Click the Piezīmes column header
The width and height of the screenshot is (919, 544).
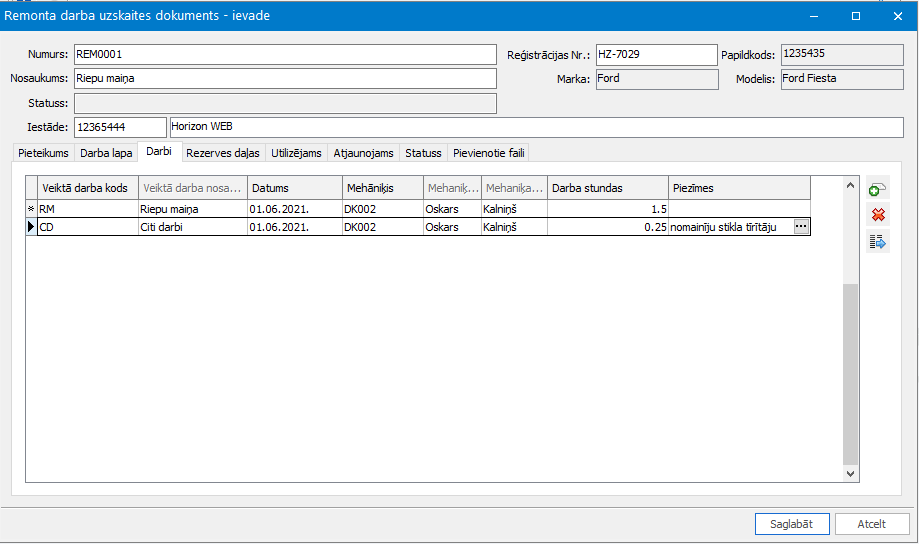pos(739,188)
